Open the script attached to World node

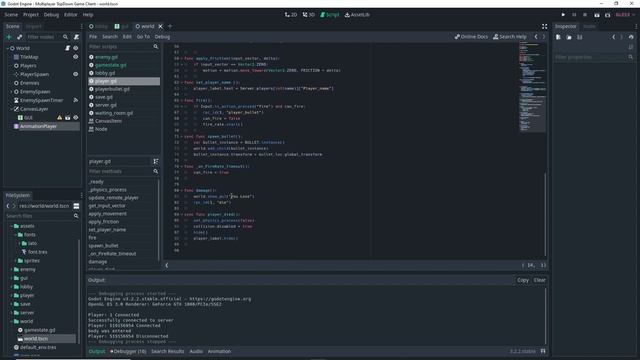point(68,48)
